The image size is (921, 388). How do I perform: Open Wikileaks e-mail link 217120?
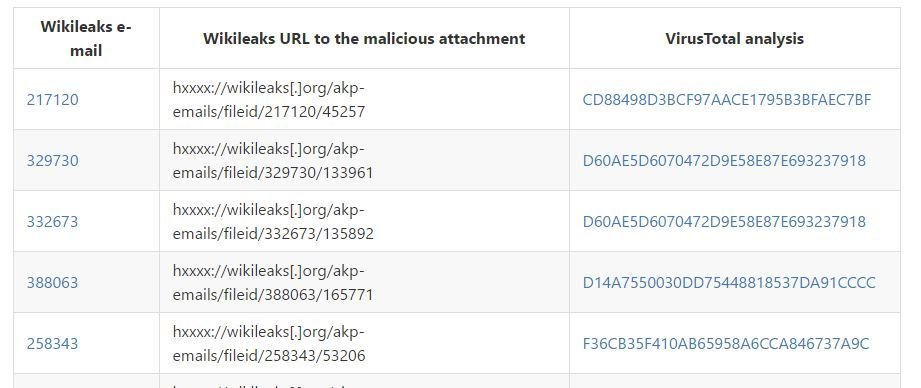[x=52, y=100]
